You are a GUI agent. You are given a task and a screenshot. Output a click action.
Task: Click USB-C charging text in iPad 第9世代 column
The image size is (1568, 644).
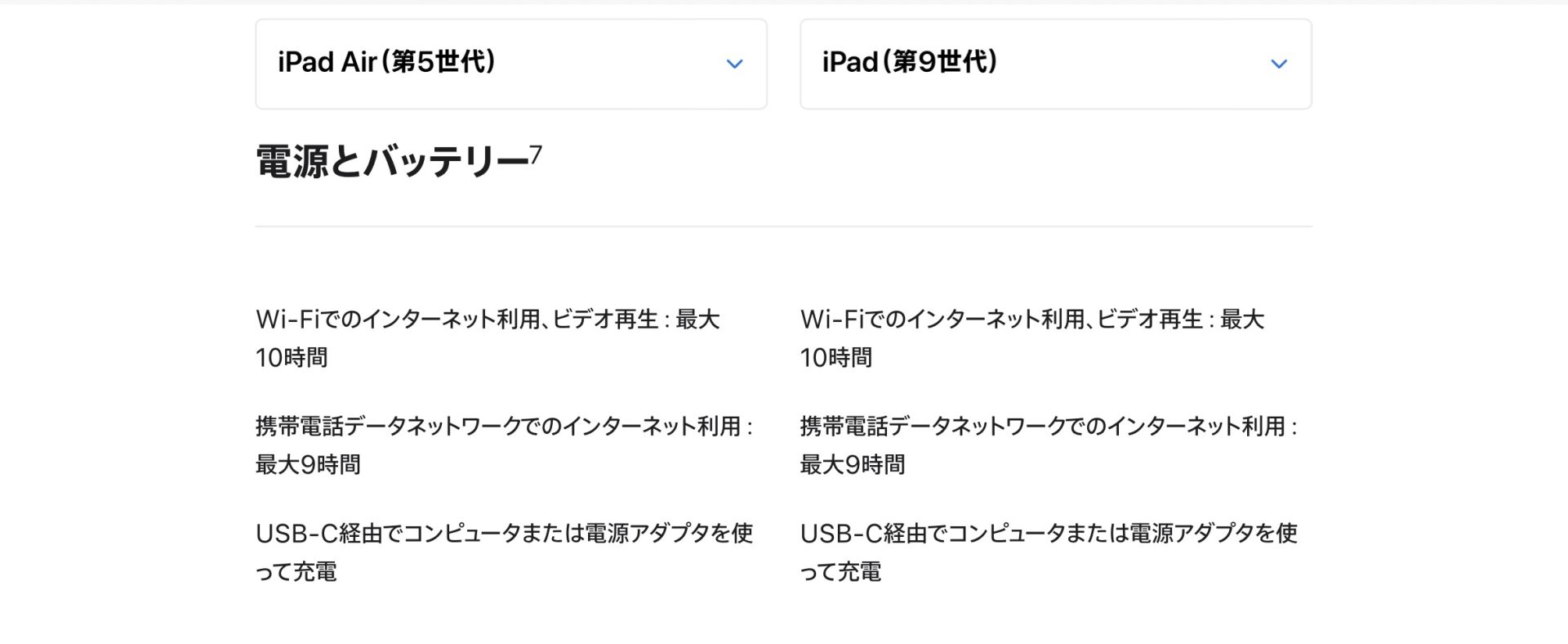[1048, 534]
